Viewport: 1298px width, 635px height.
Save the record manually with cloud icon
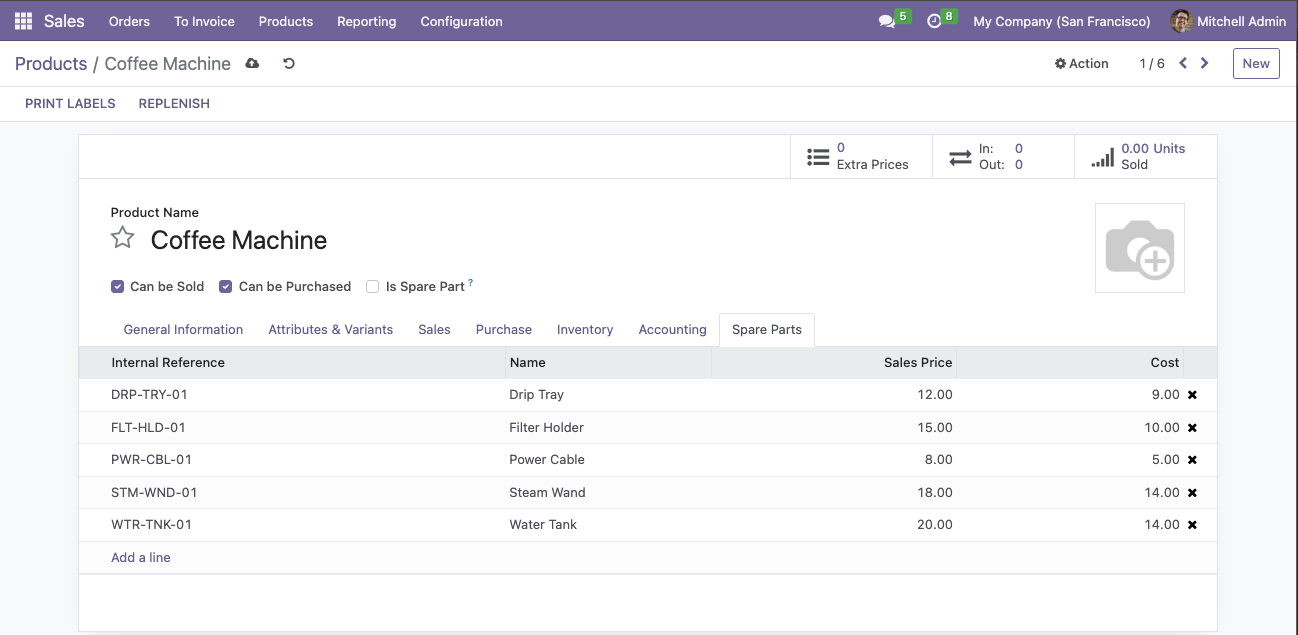252,64
